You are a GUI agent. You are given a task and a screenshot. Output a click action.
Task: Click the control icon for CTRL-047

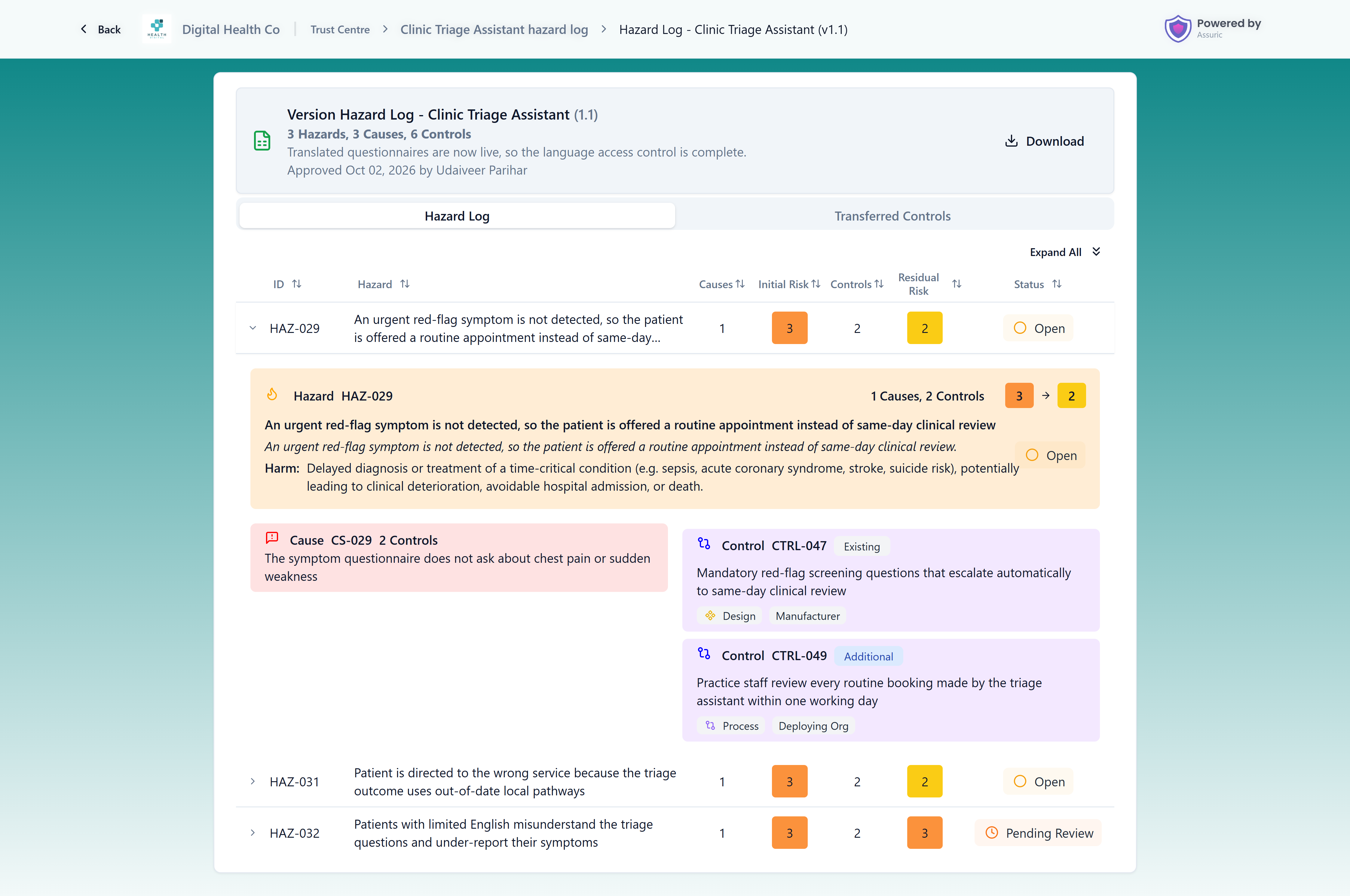pyautogui.click(x=704, y=544)
